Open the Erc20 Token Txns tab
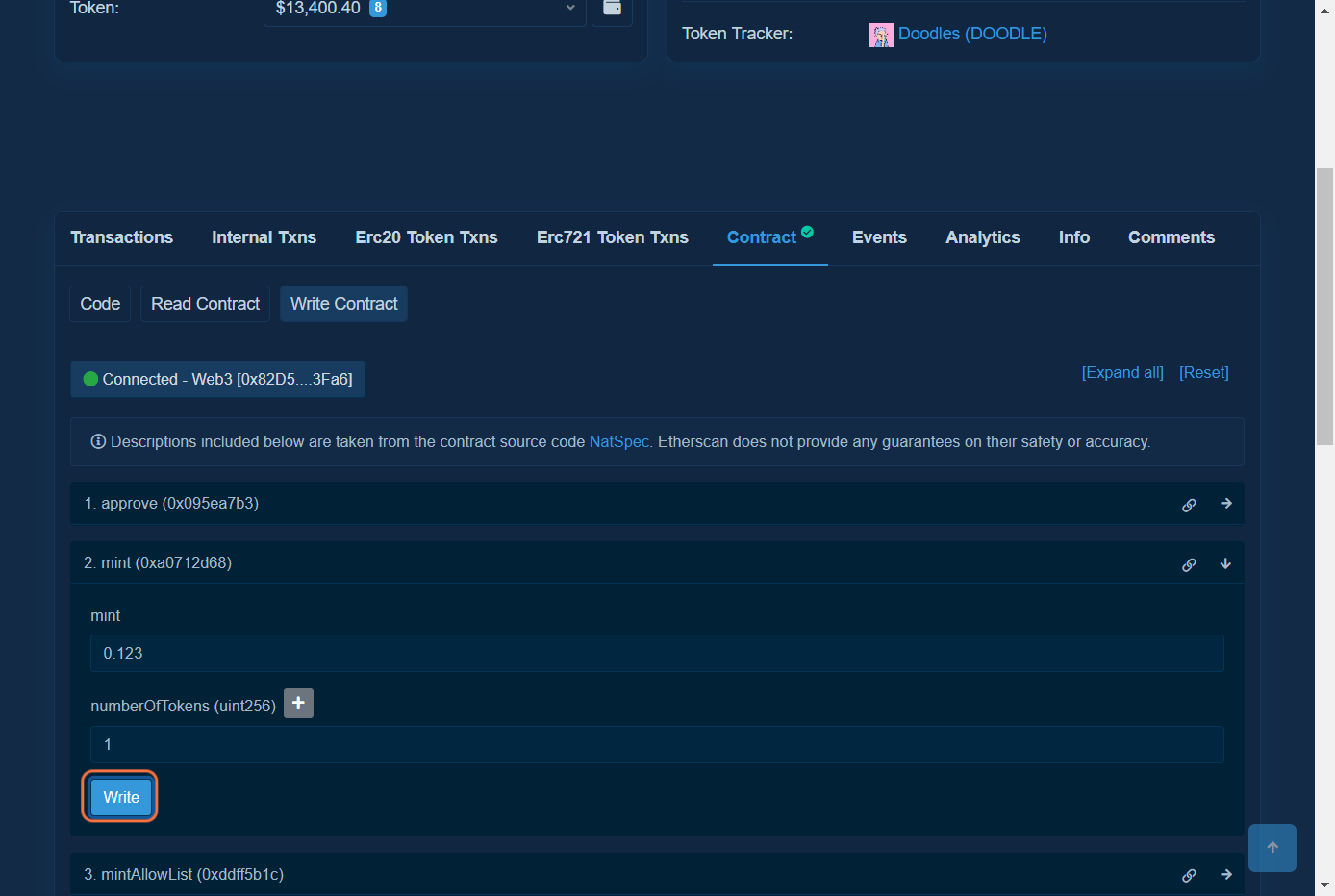 [426, 237]
